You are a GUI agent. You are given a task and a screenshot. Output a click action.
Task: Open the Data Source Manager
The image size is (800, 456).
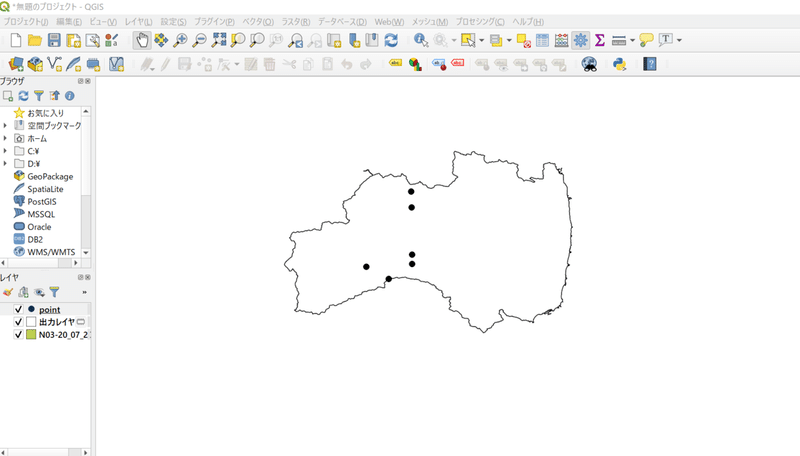[x=16, y=64]
